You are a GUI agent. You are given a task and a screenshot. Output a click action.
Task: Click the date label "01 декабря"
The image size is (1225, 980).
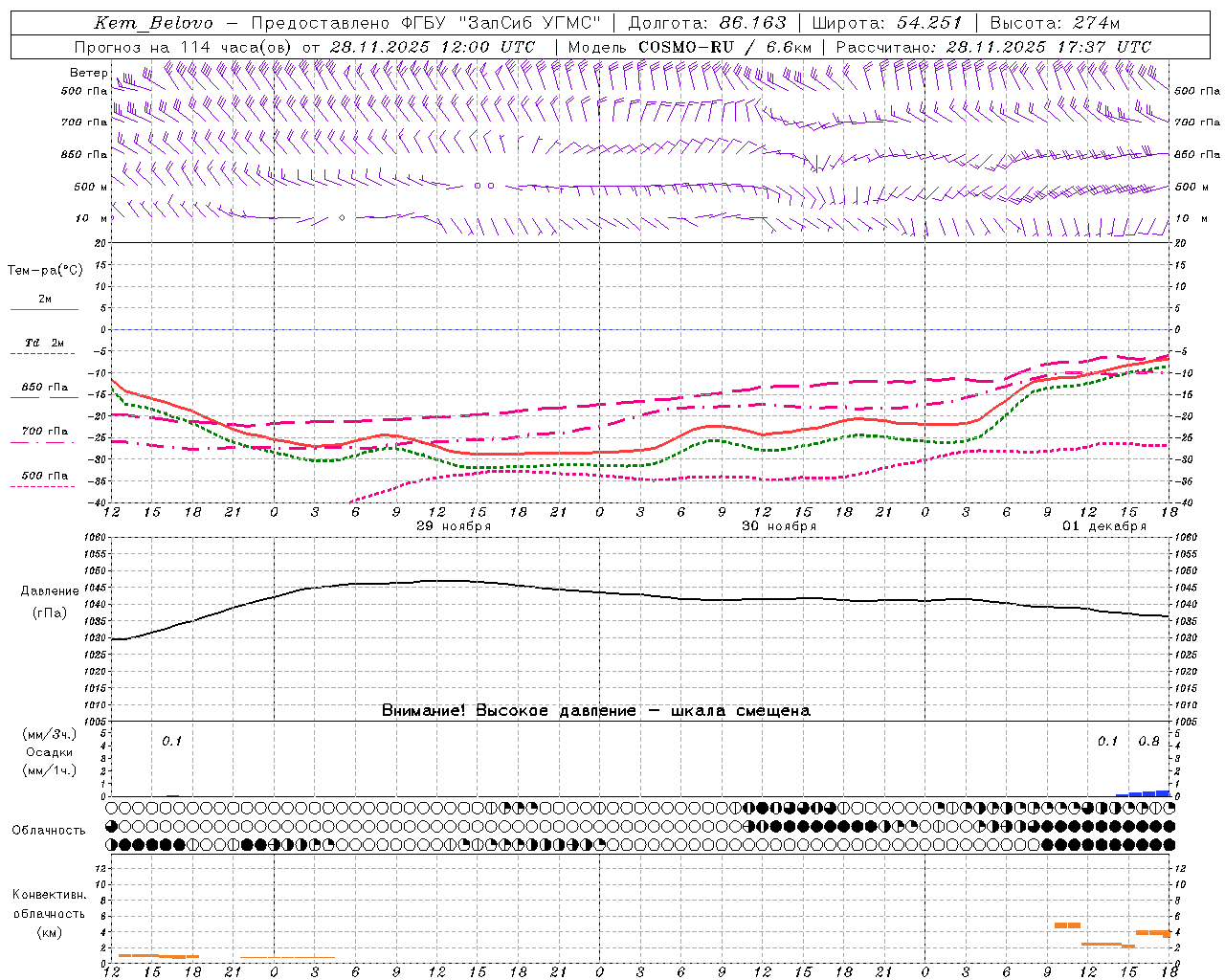[1104, 526]
